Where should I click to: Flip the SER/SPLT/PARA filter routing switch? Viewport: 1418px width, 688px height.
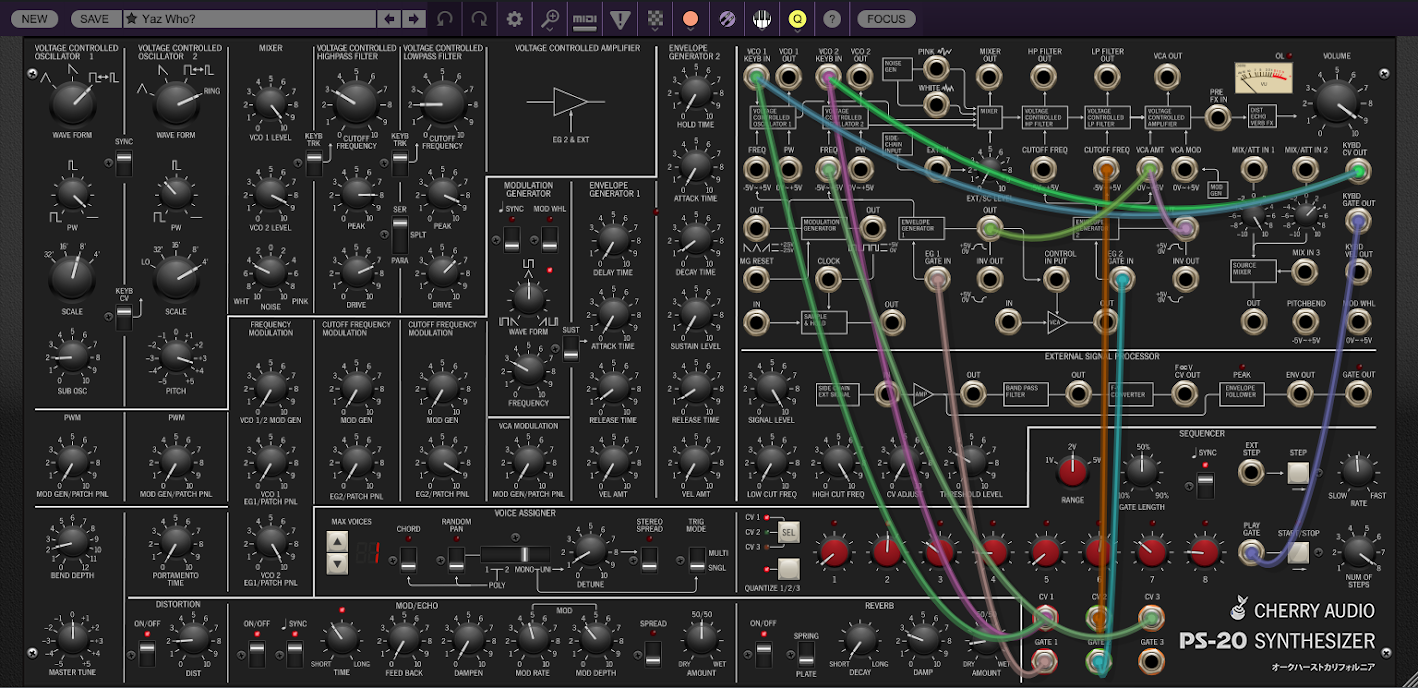point(399,234)
